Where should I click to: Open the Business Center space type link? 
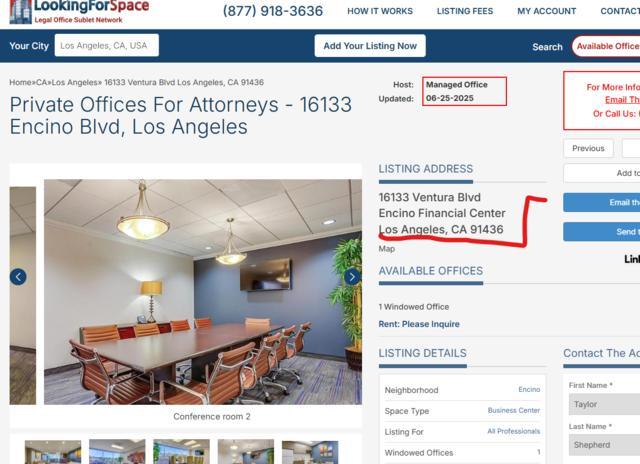pos(513,410)
